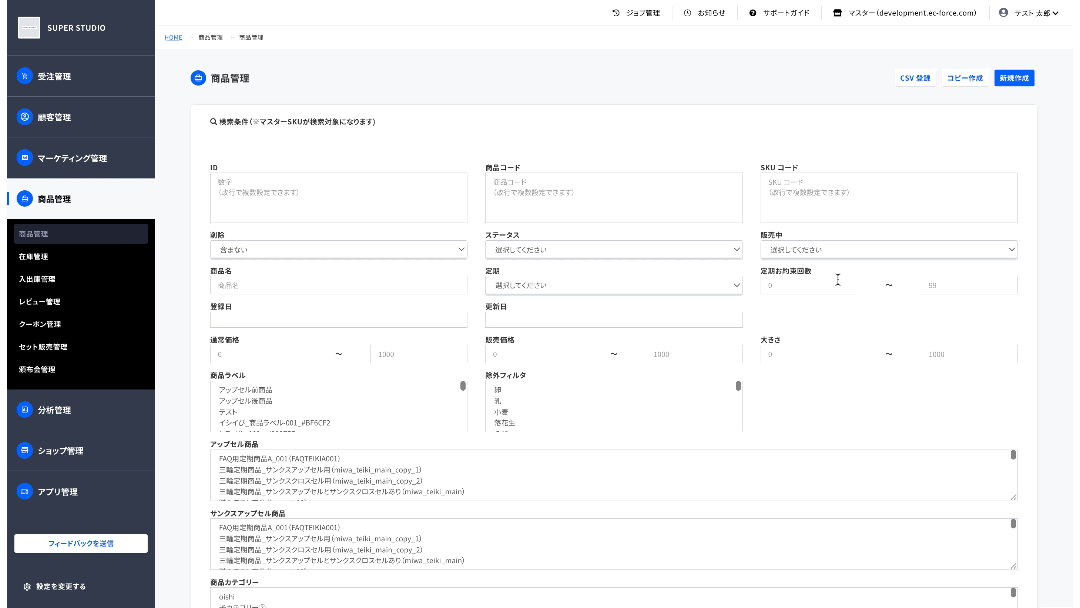Image resolution: width=1080 pixels, height=608 pixels.
Task: Click the サポートガイド question mark icon
Action: tap(753, 13)
